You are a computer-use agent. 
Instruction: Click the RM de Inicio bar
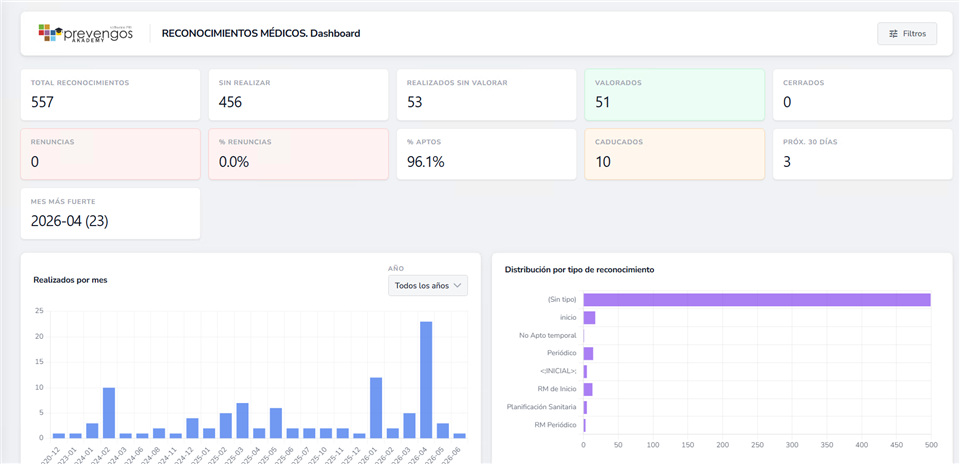point(588,389)
